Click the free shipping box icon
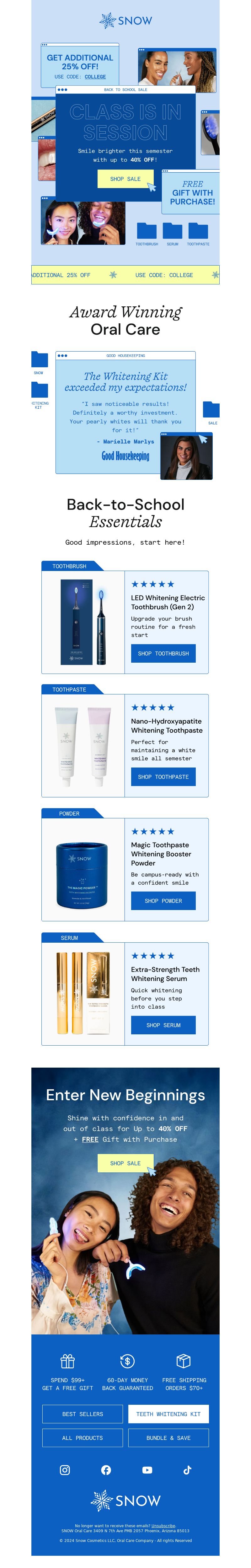251x1568 pixels. 184,1361
